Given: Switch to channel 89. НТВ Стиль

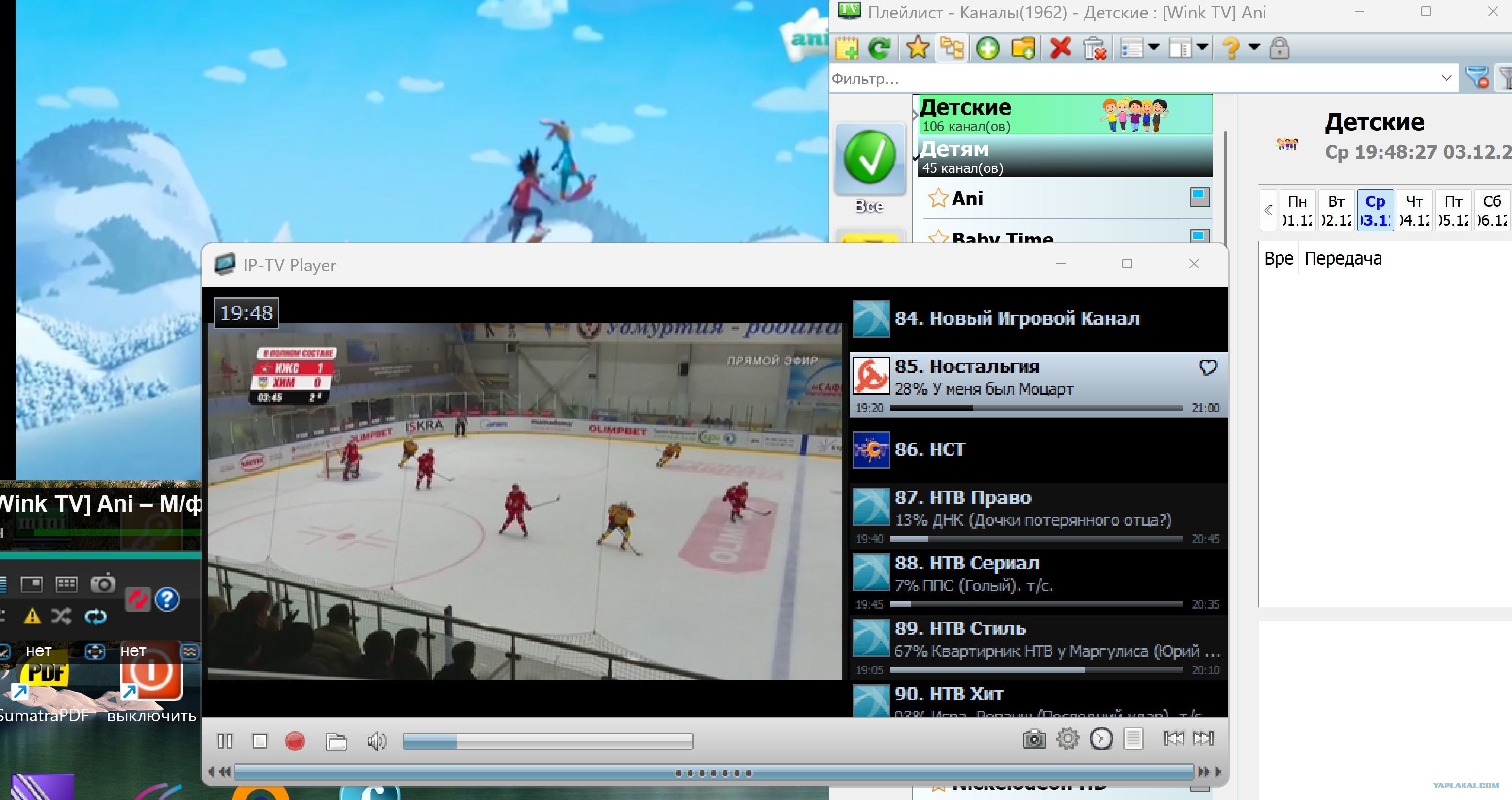Looking at the screenshot, I should [x=1038, y=647].
